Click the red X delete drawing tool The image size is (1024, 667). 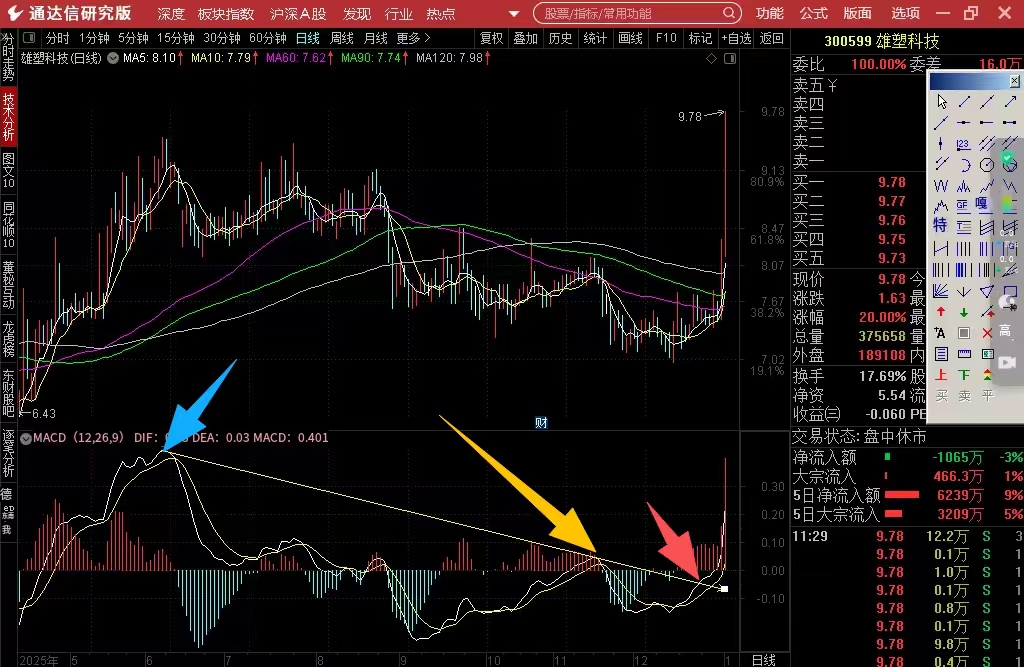987,333
